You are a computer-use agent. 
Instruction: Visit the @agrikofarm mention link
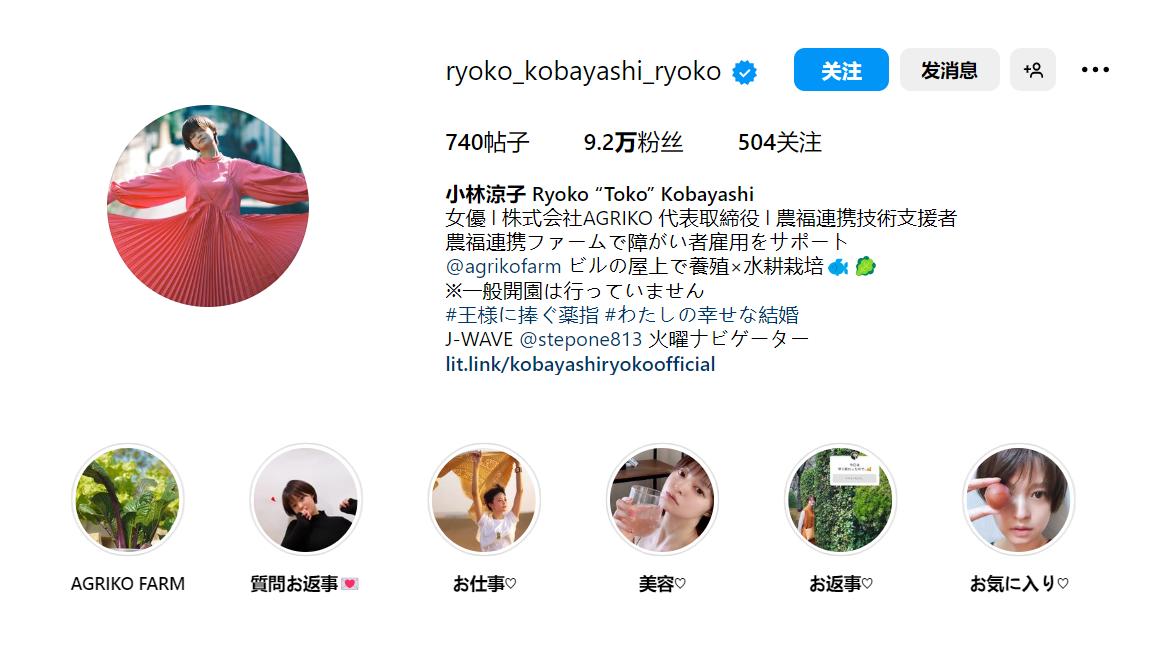[504, 266]
